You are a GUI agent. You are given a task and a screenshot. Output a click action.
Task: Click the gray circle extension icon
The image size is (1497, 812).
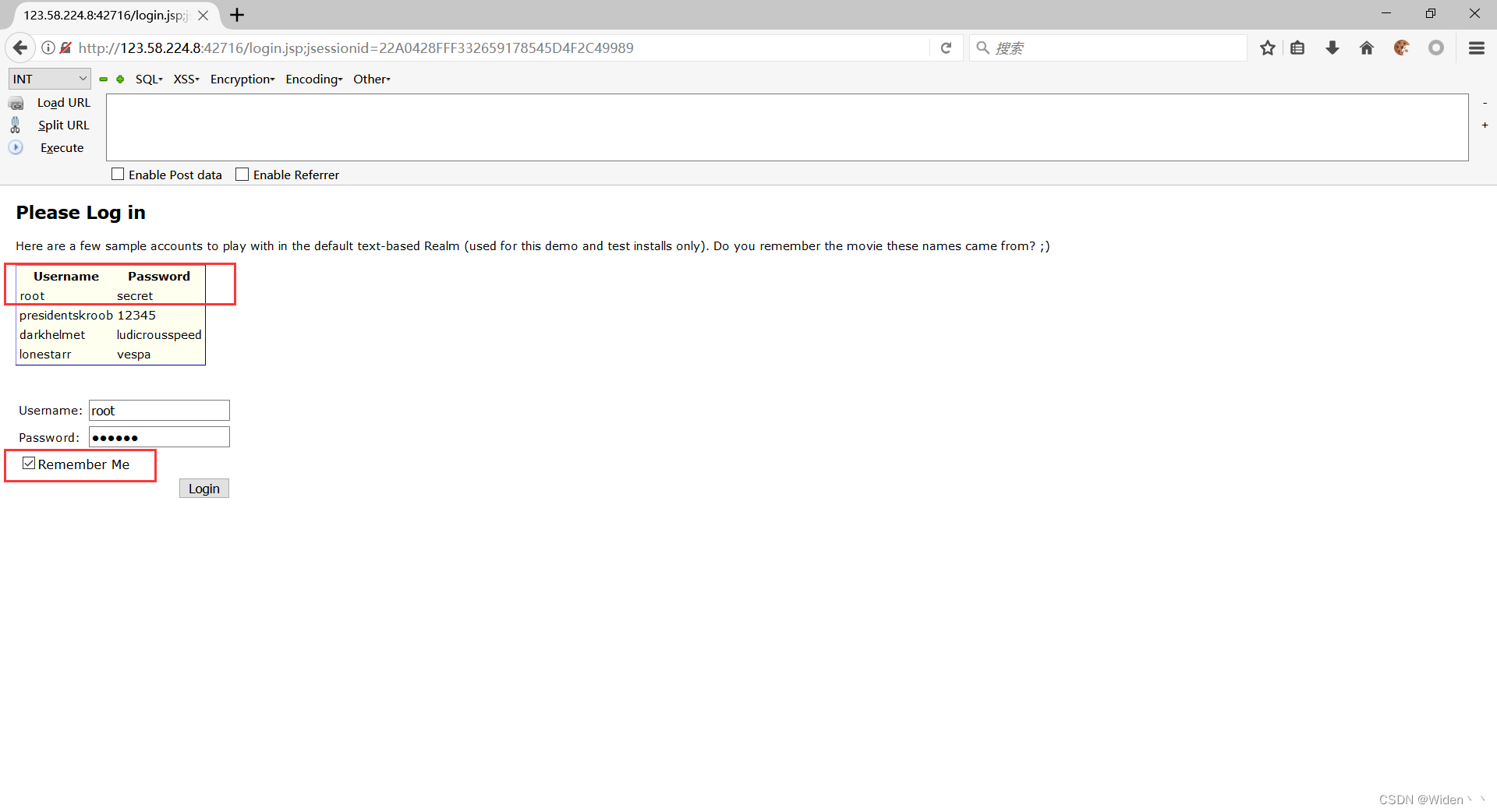(1436, 48)
